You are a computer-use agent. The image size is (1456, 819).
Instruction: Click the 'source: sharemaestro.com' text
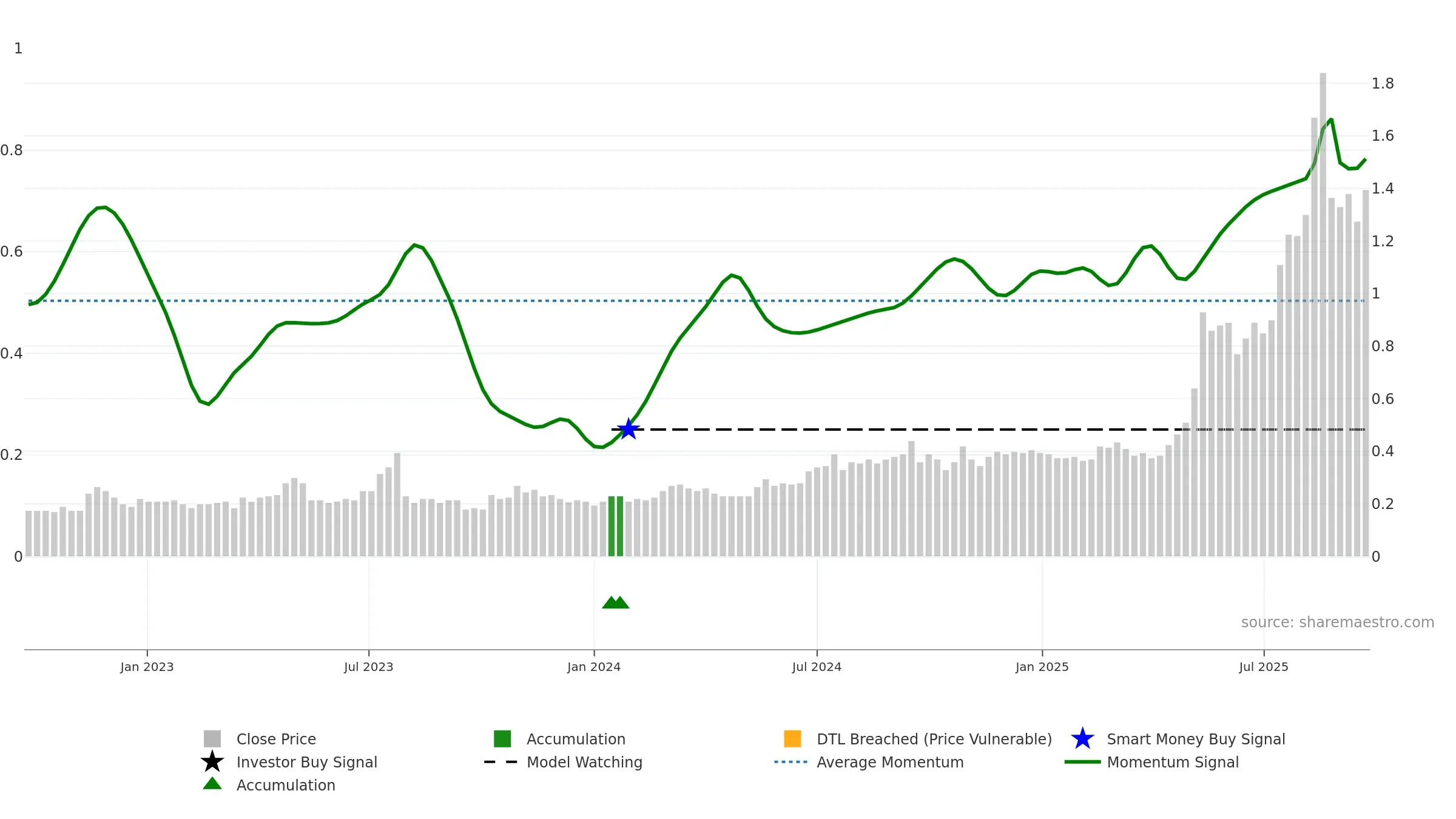(1338, 622)
